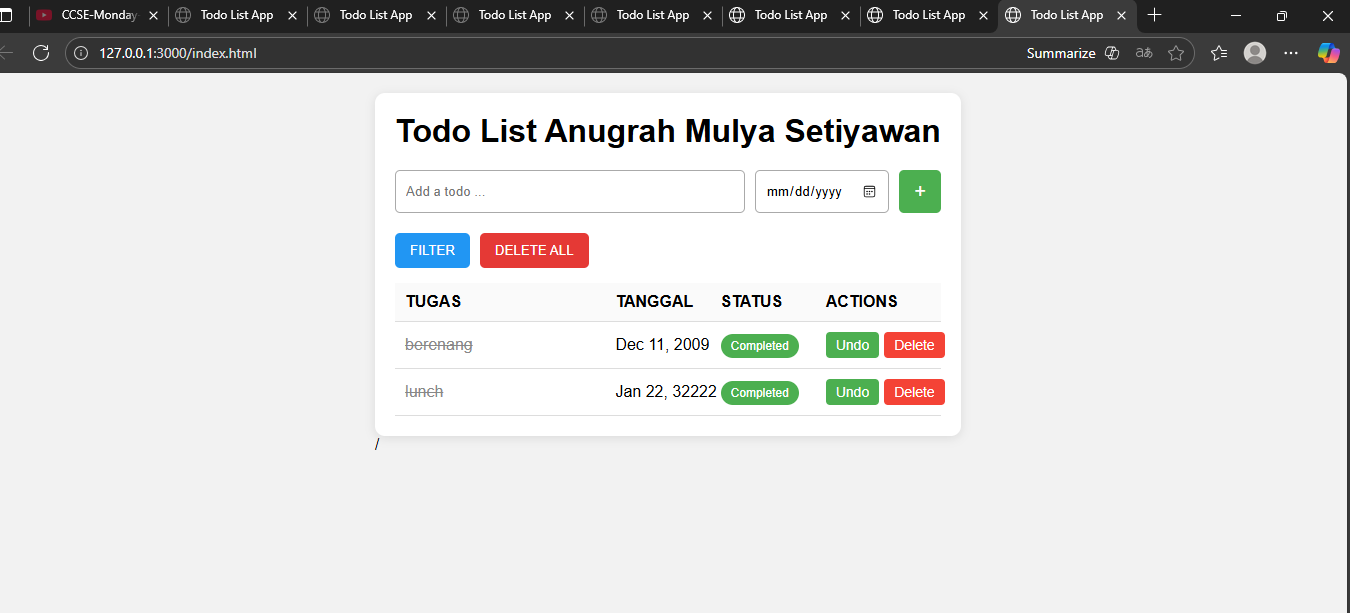Screen dimensions: 1350x613
Task: Open the Copilot icon in the toolbar
Action: pos(1328,53)
